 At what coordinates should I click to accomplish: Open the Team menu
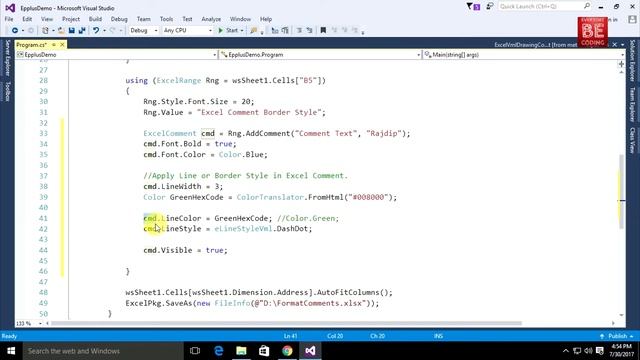point(143,19)
